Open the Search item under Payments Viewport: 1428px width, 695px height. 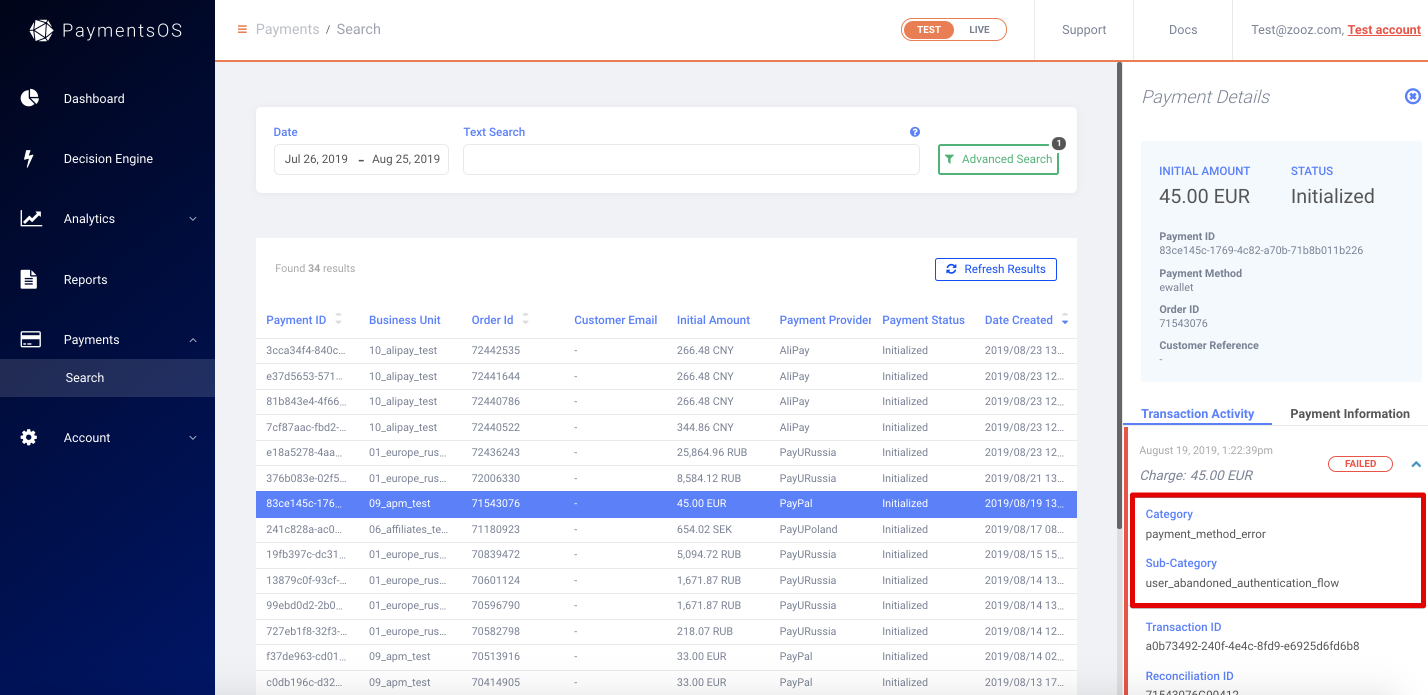coord(85,377)
